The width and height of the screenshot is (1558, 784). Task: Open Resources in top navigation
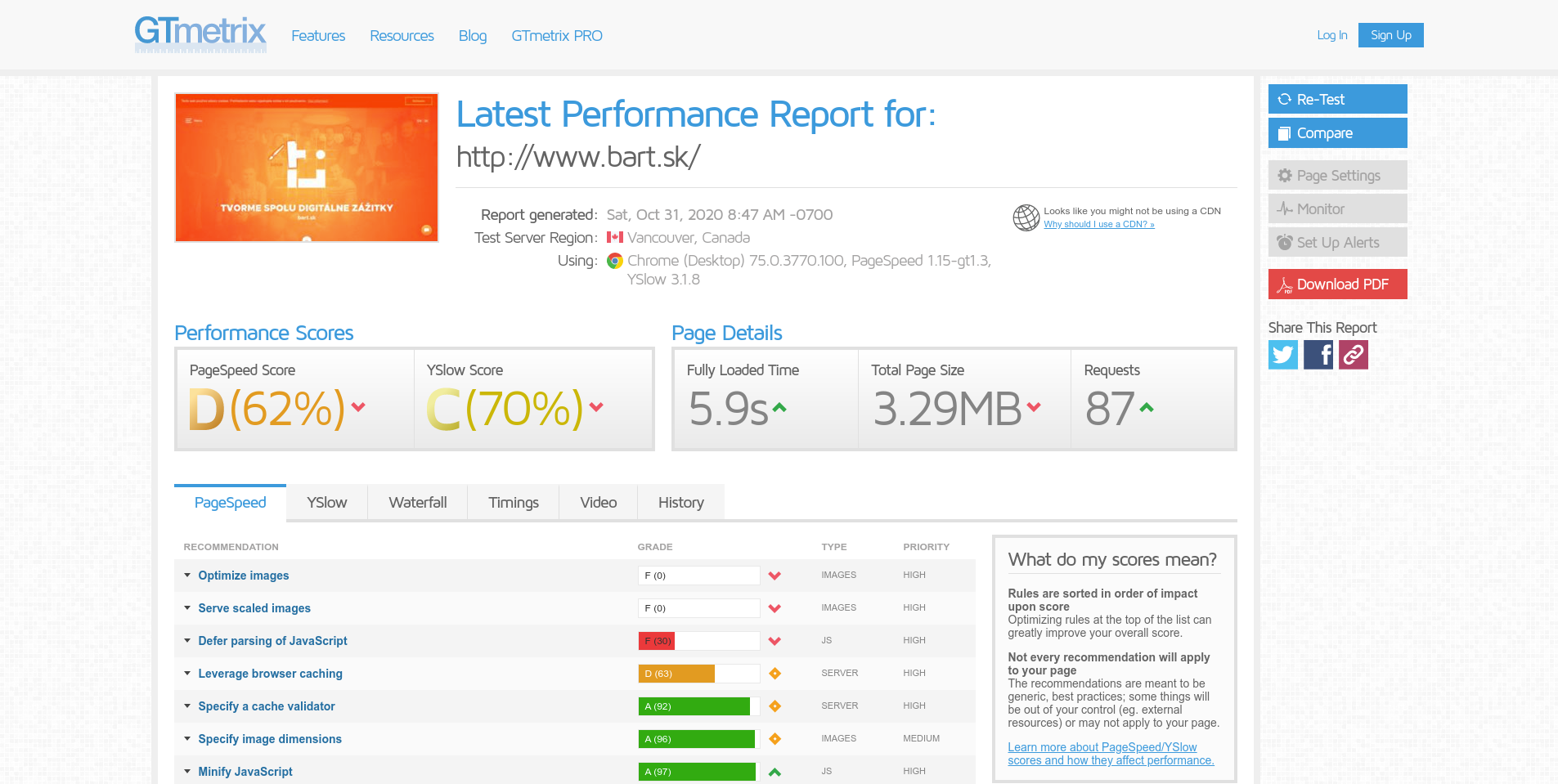coord(402,36)
